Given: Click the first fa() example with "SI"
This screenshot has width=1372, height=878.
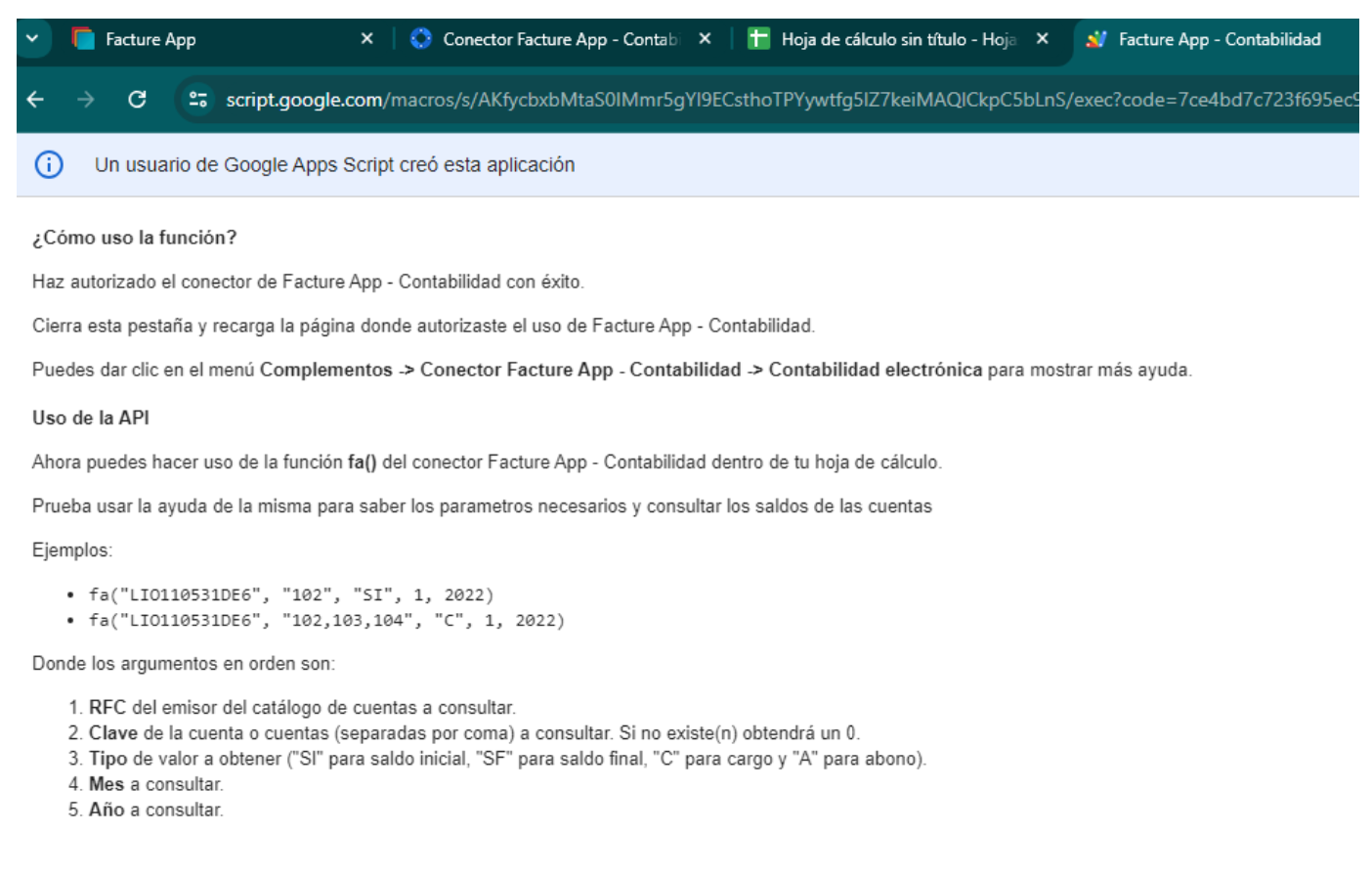Looking at the screenshot, I should pos(291,594).
